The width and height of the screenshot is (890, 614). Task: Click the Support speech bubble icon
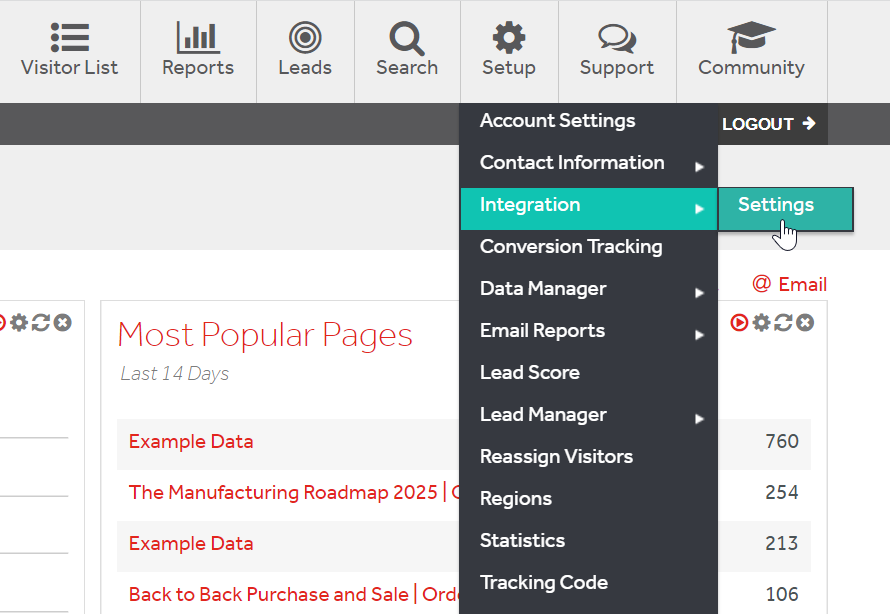pyautogui.click(x=616, y=38)
